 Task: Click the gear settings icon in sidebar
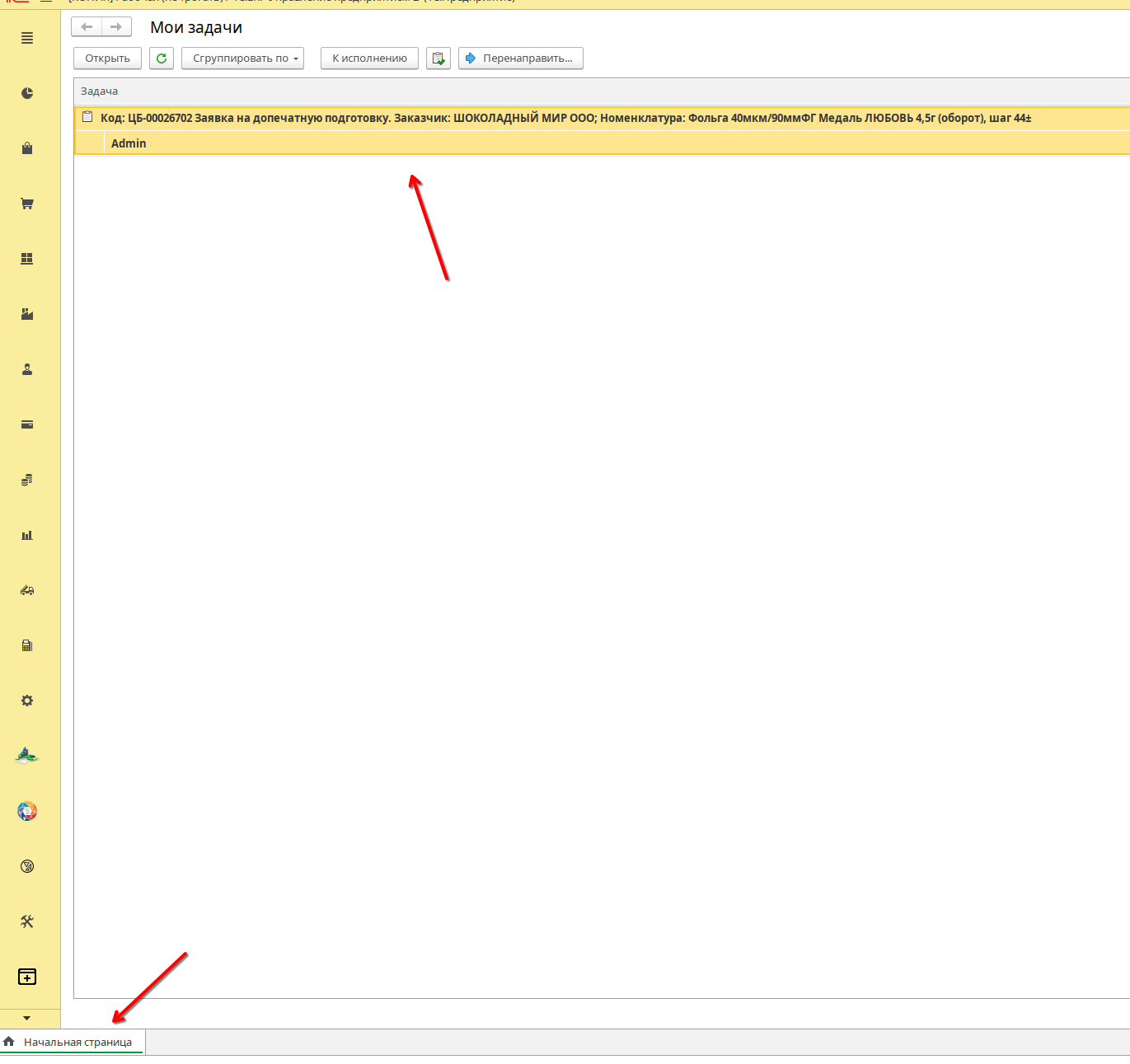[27, 701]
